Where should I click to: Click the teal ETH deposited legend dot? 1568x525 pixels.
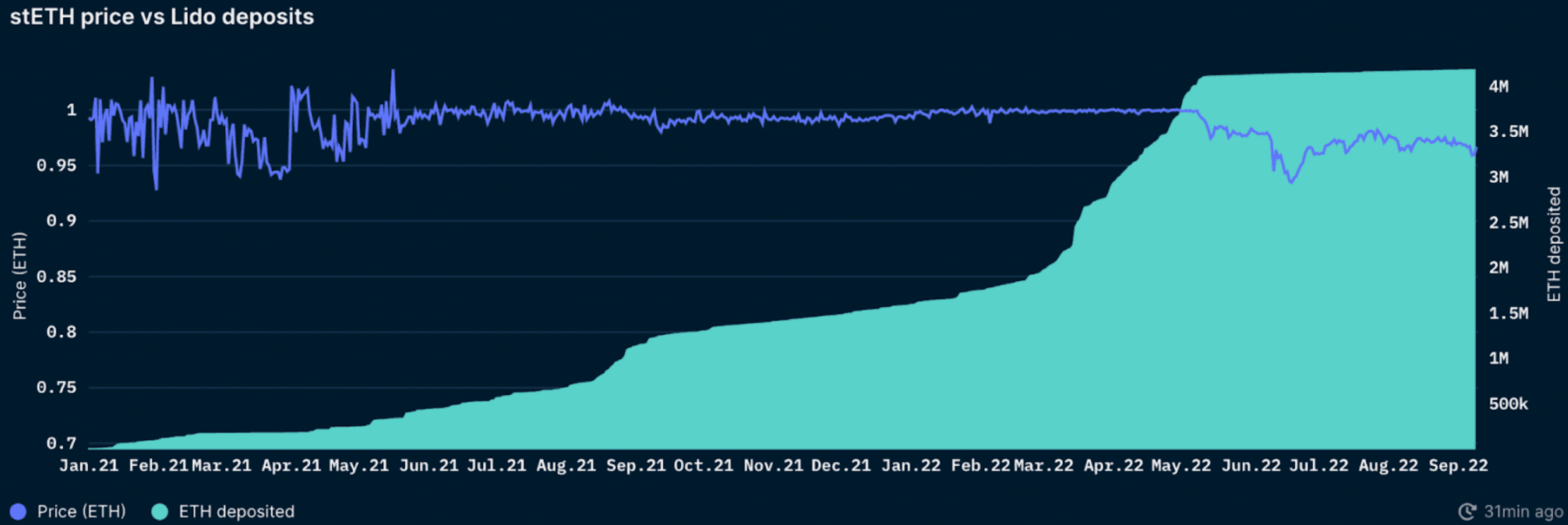pyautogui.click(x=160, y=512)
